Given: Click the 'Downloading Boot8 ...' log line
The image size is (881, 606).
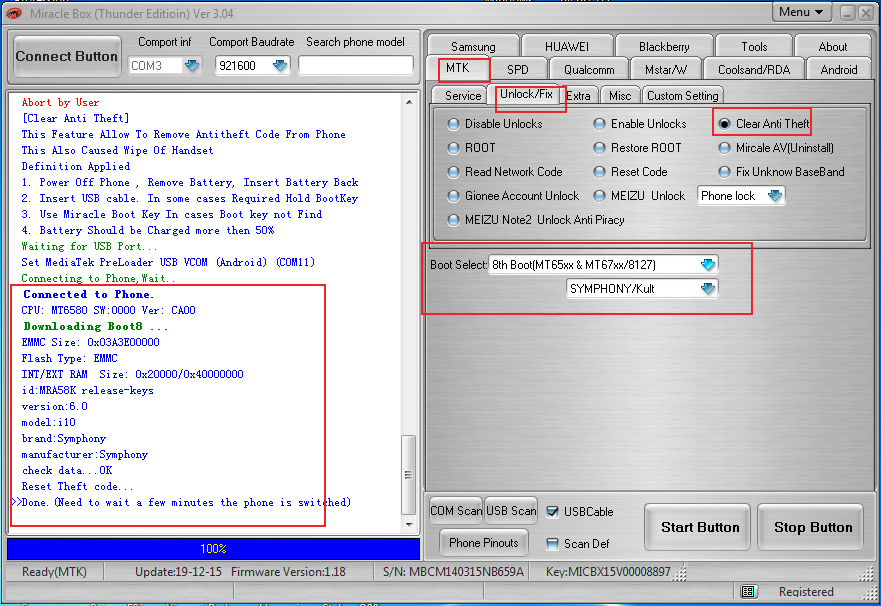Looking at the screenshot, I should [96, 326].
